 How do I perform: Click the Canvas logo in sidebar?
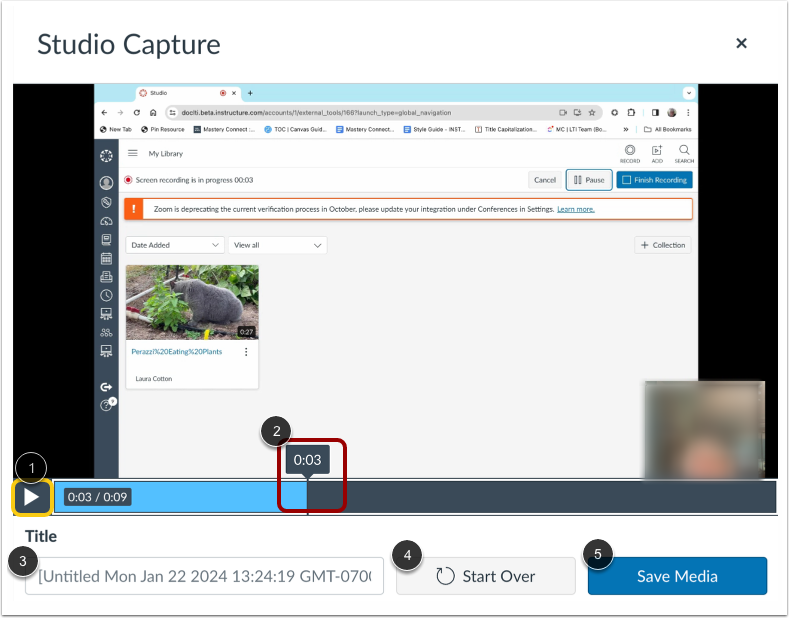106,156
